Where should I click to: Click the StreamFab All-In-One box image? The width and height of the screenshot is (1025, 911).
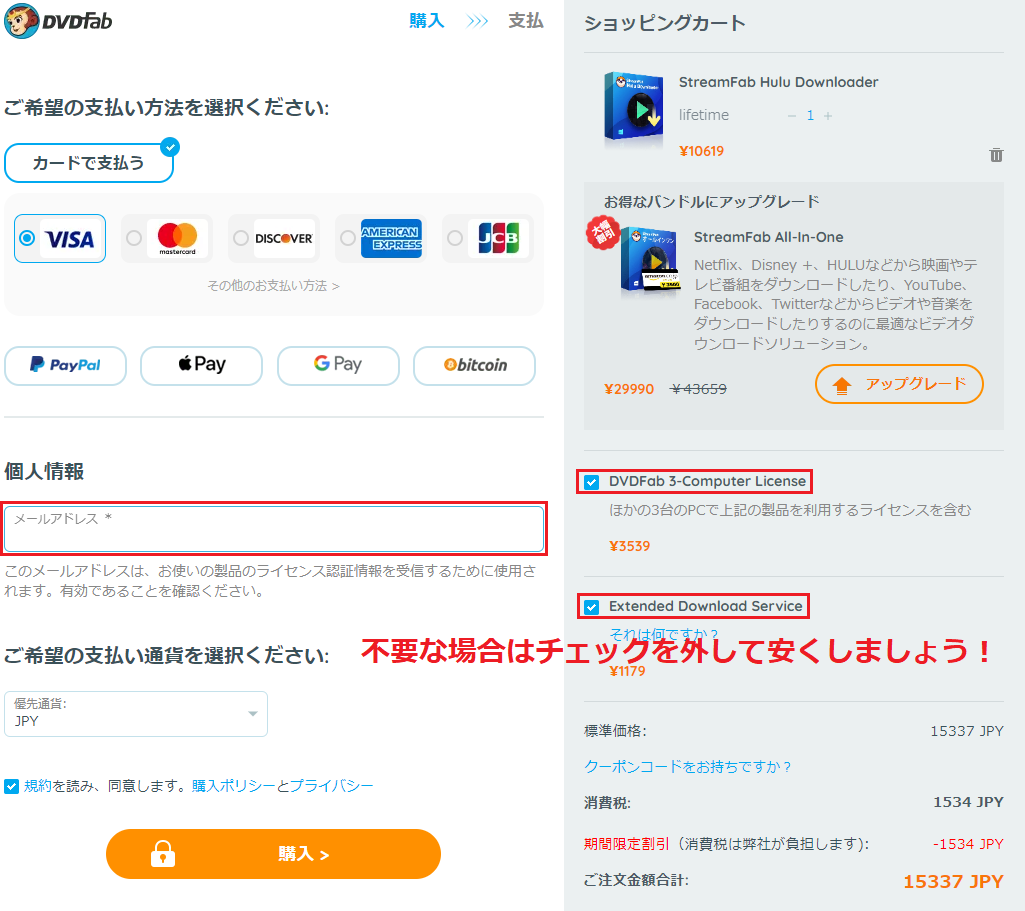point(650,260)
